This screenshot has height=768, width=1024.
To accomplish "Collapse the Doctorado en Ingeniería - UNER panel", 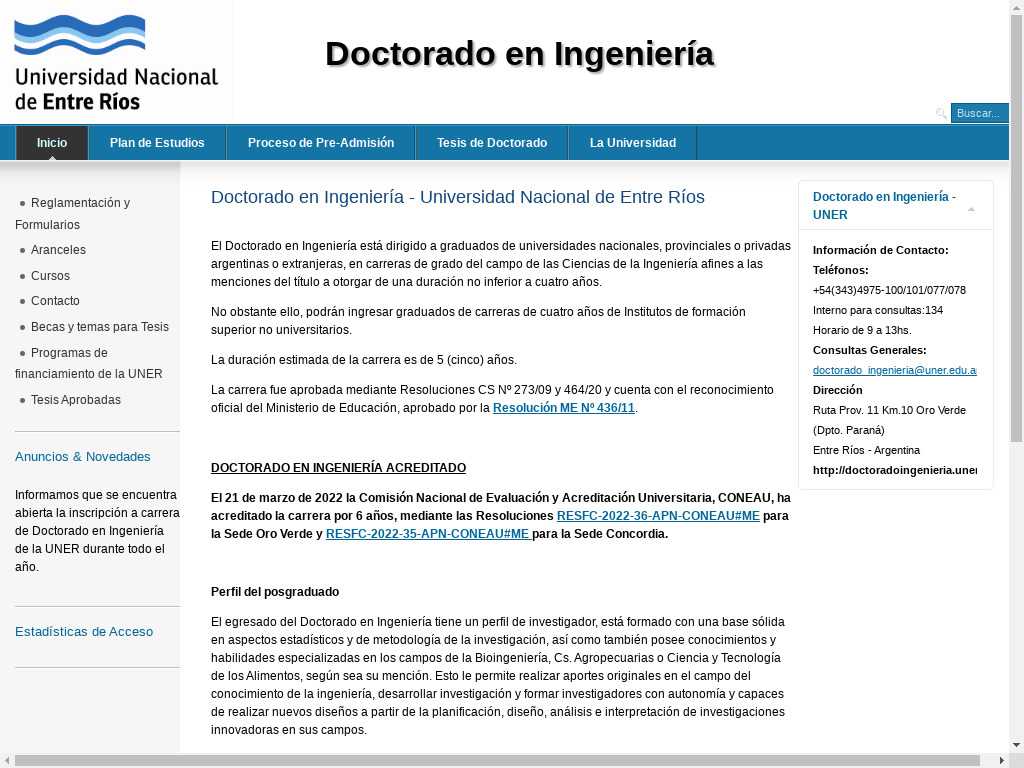I will coord(971,209).
